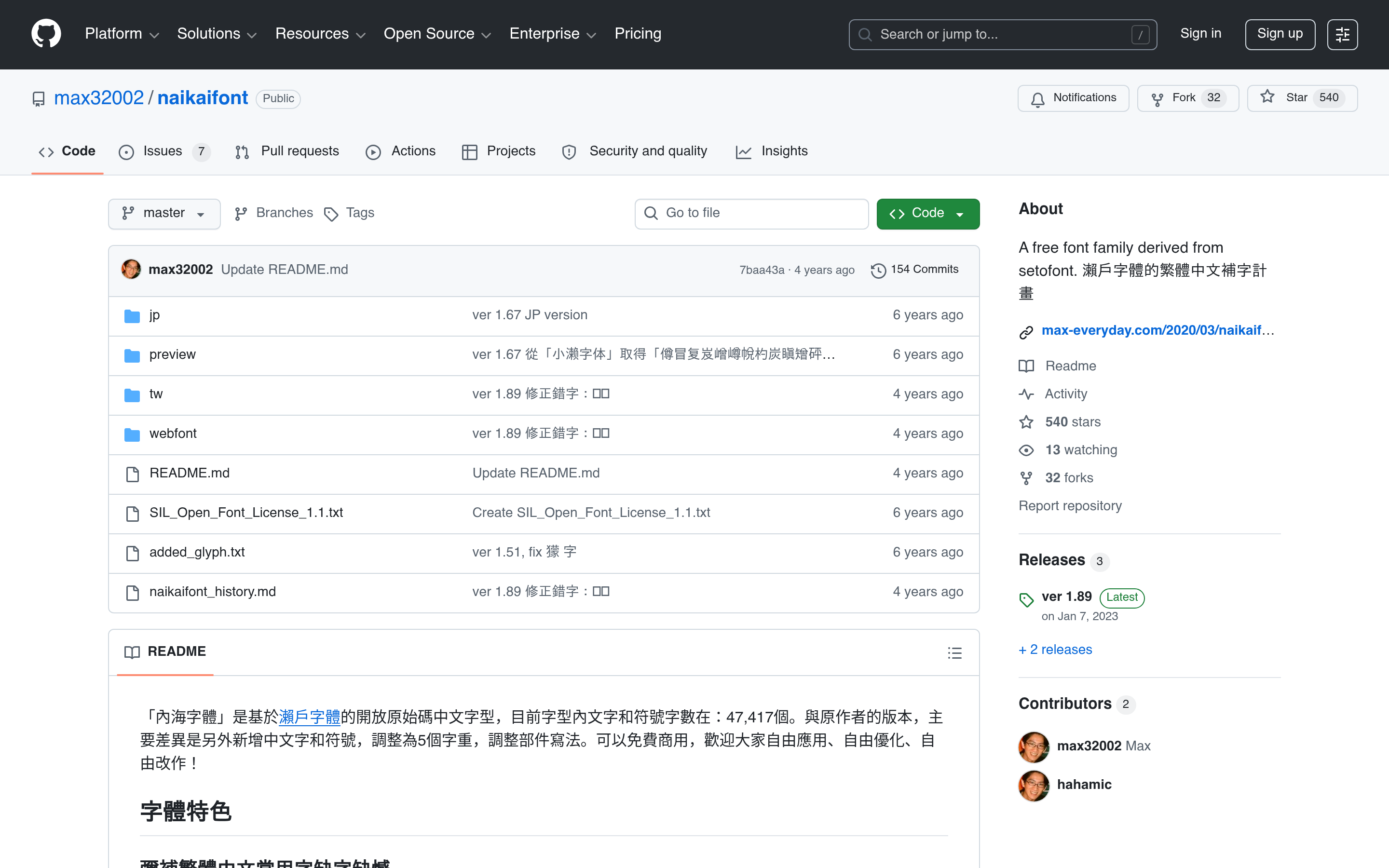Image resolution: width=1389 pixels, height=868 pixels.
Task: Click the naikaifont repository name
Action: click(x=202, y=98)
